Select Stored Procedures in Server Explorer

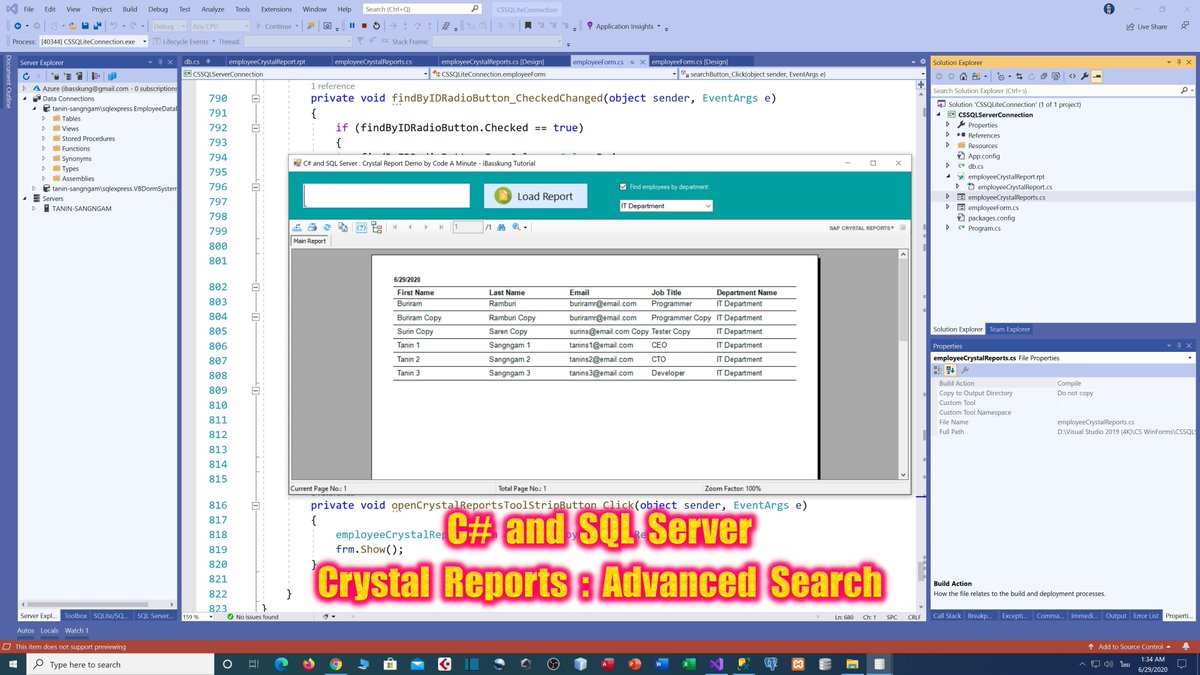click(x=88, y=138)
